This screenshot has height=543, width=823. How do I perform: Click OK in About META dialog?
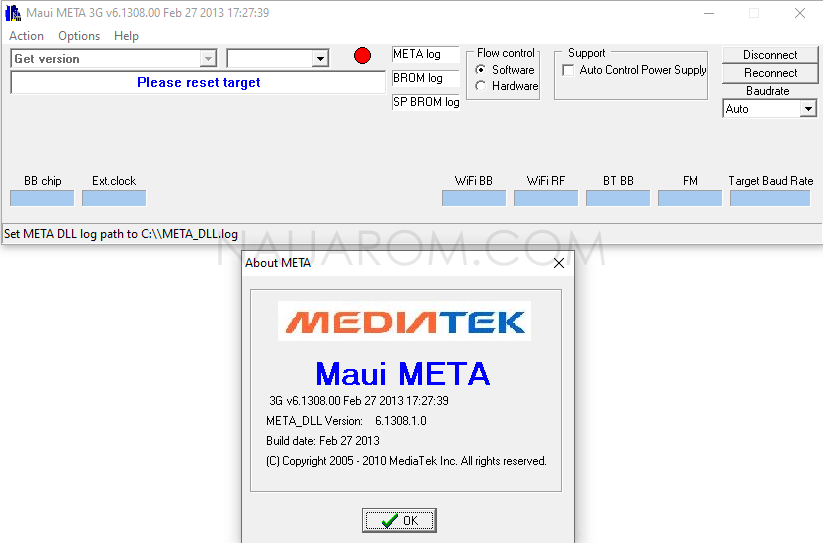coord(399,520)
